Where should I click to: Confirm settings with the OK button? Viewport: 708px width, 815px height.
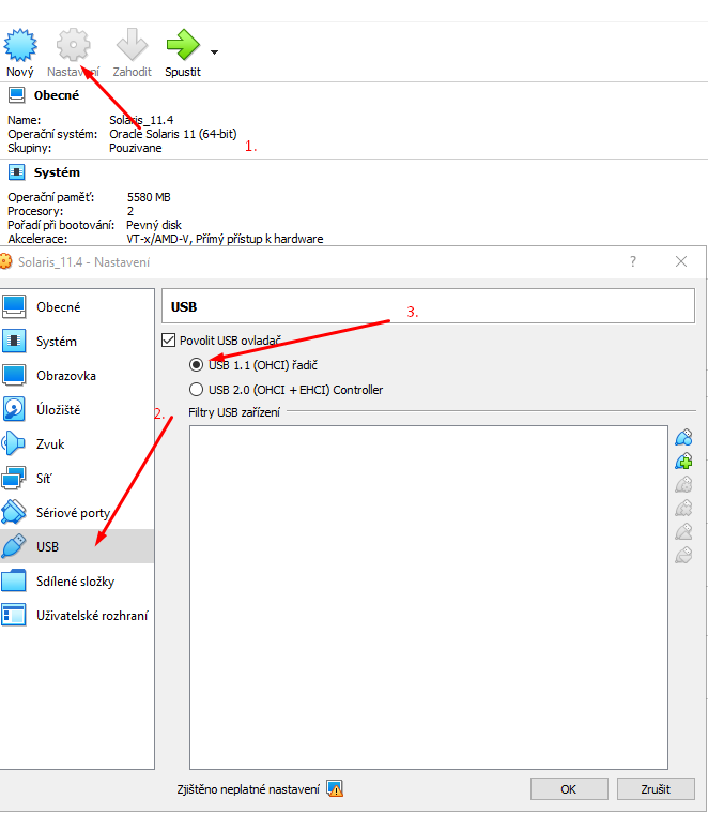pyautogui.click(x=569, y=789)
